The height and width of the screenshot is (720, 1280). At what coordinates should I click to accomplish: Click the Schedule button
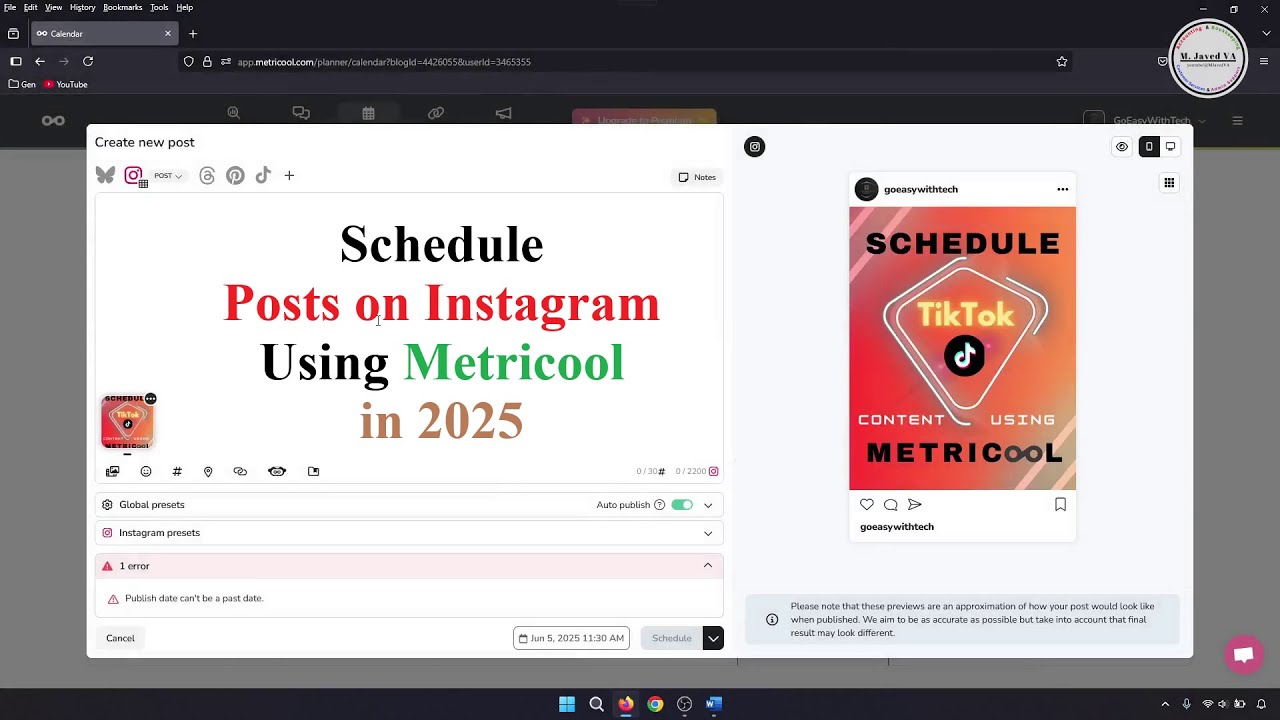[672, 638]
